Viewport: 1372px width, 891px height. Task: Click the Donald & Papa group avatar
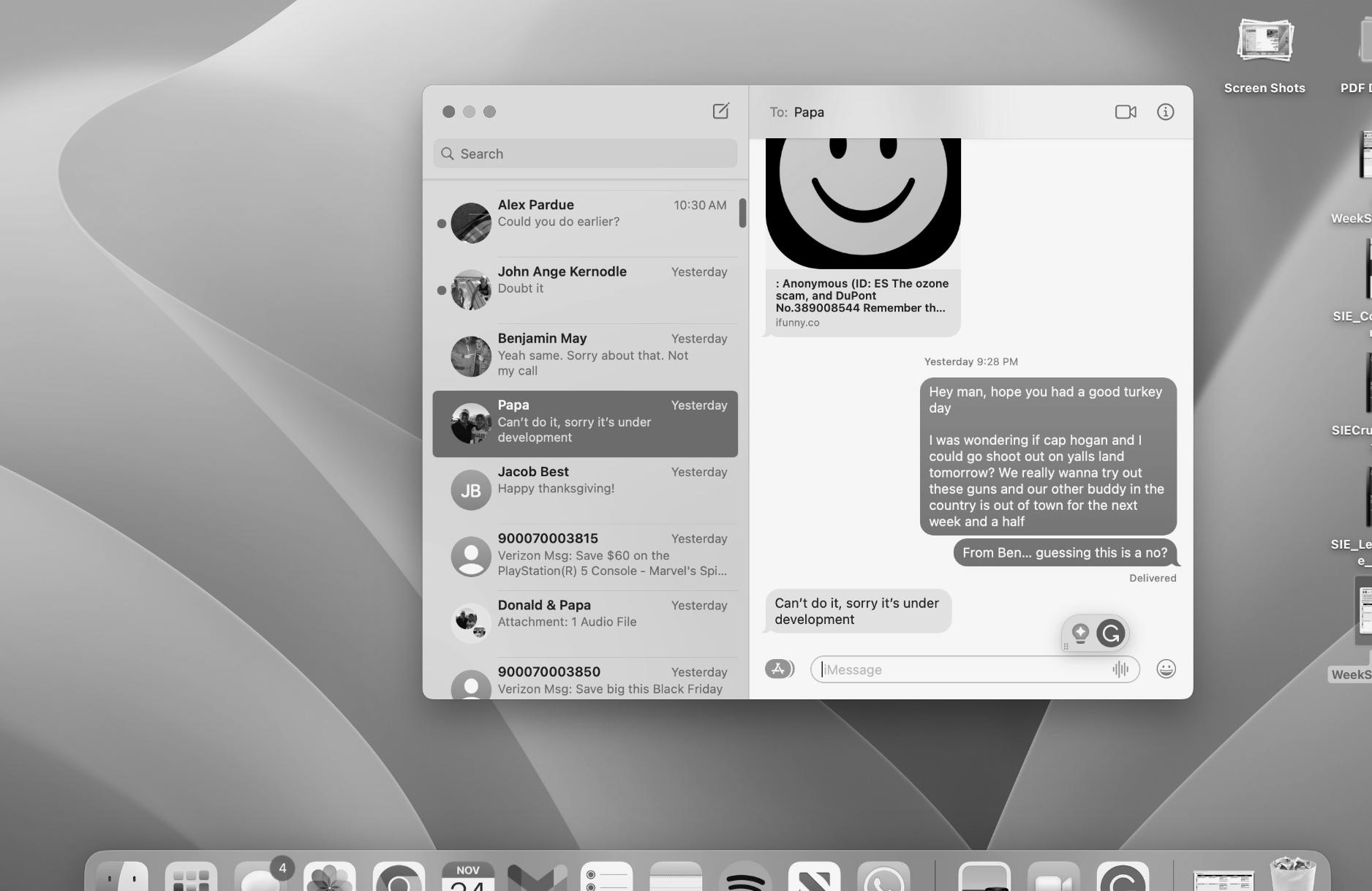point(471,623)
